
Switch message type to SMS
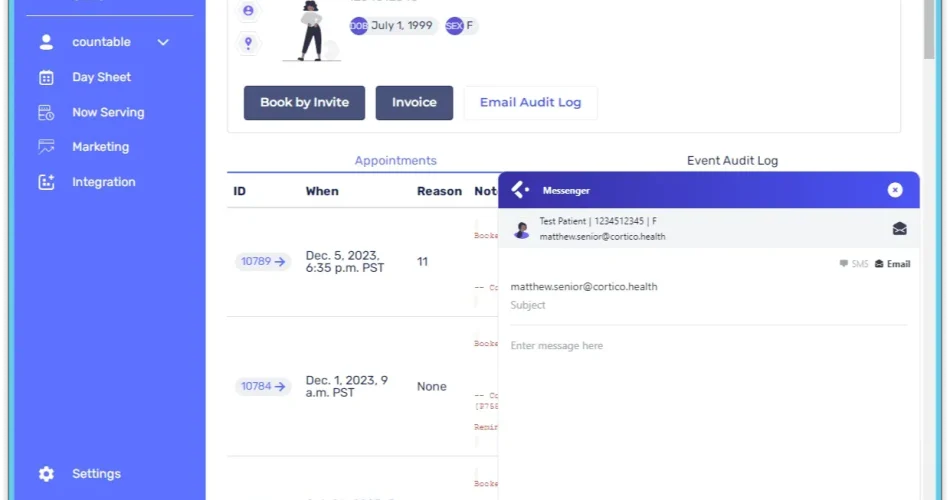coord(853,264)
